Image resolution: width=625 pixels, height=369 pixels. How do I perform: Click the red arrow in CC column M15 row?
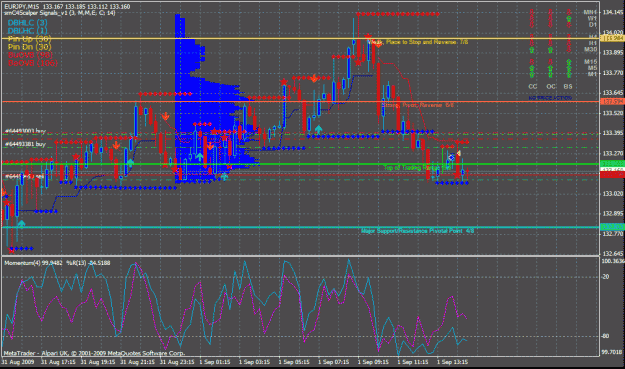532,62
